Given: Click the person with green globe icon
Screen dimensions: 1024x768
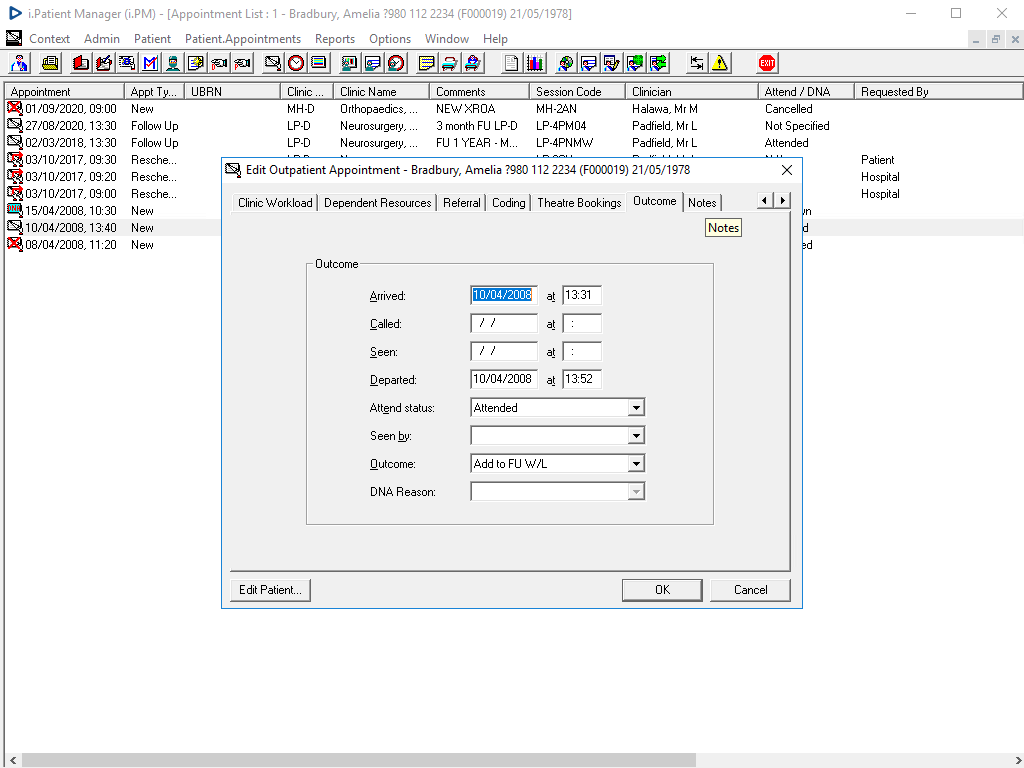Looking at the screenshot, I should point(635,63).
